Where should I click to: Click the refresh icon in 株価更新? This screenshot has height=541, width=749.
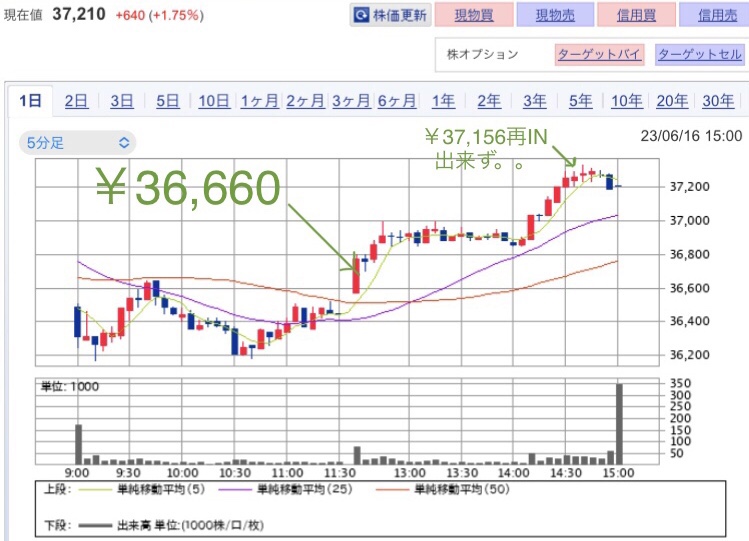361,16
